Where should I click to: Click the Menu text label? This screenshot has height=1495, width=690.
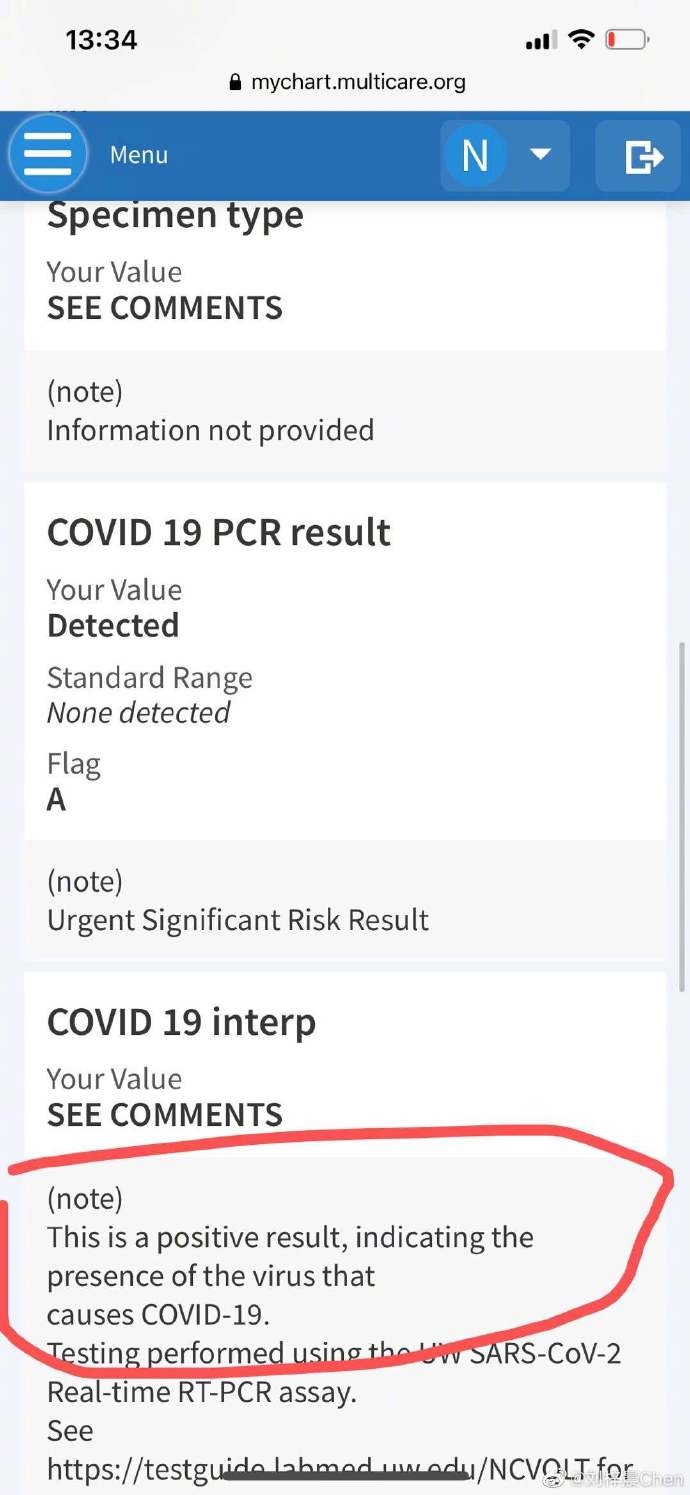pyautogui.click(x=139, y=155)
